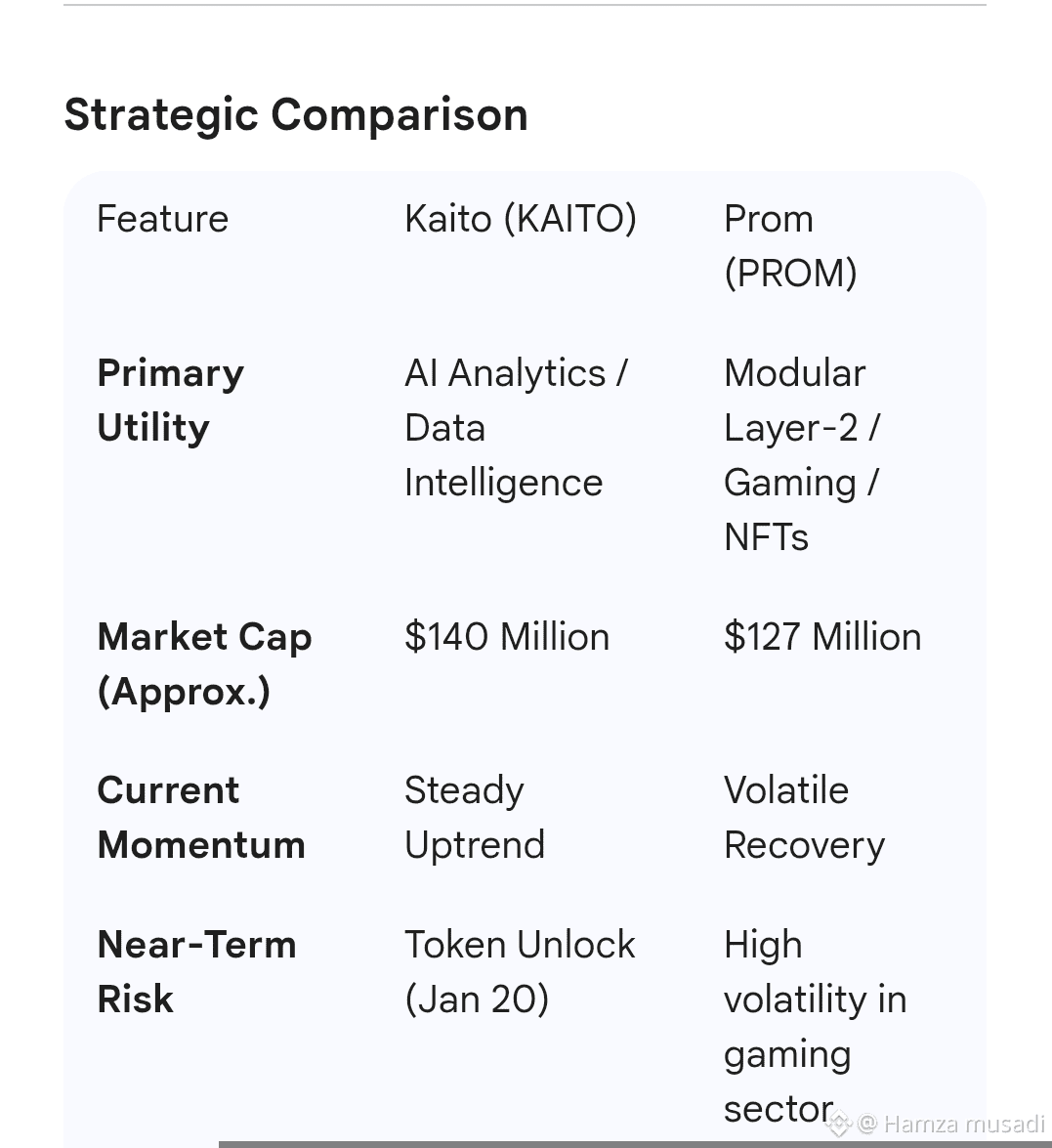The width and height of the screenshot is (1052, 1148).
Task: Click the "Prom (PROM)" column header
Action: point(789,245)
